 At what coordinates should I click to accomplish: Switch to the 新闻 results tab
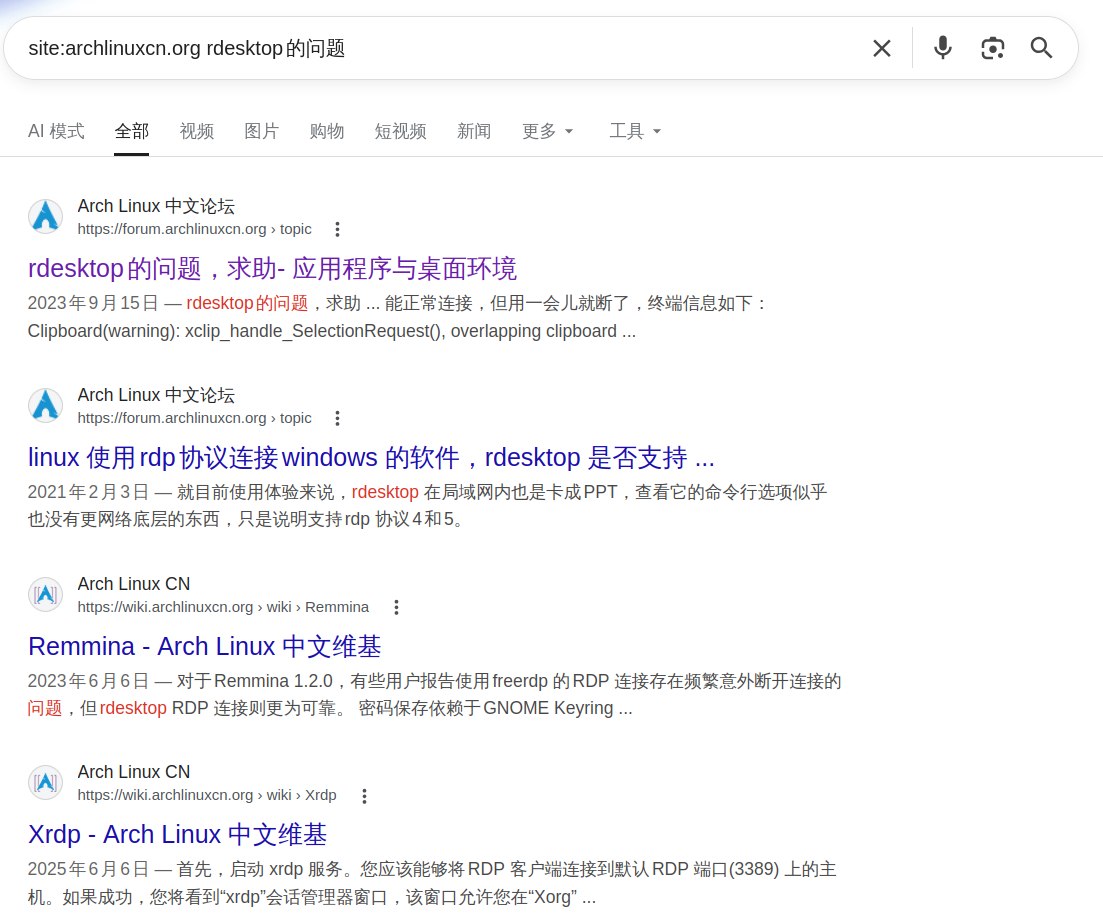(474, 131)
